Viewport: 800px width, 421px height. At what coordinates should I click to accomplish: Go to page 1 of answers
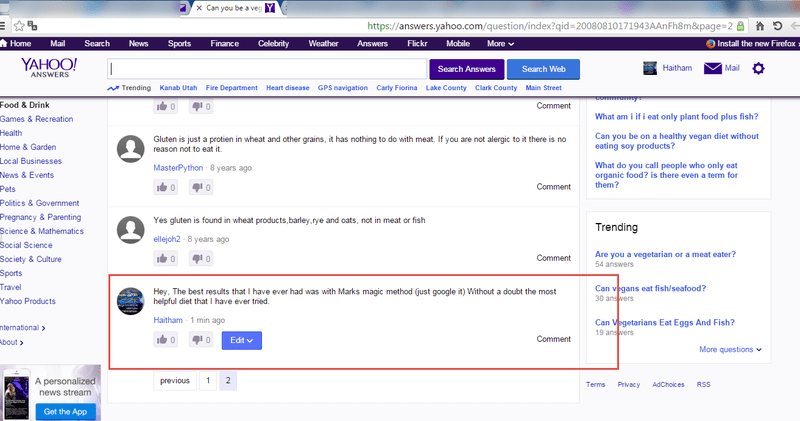coord(208,381)
